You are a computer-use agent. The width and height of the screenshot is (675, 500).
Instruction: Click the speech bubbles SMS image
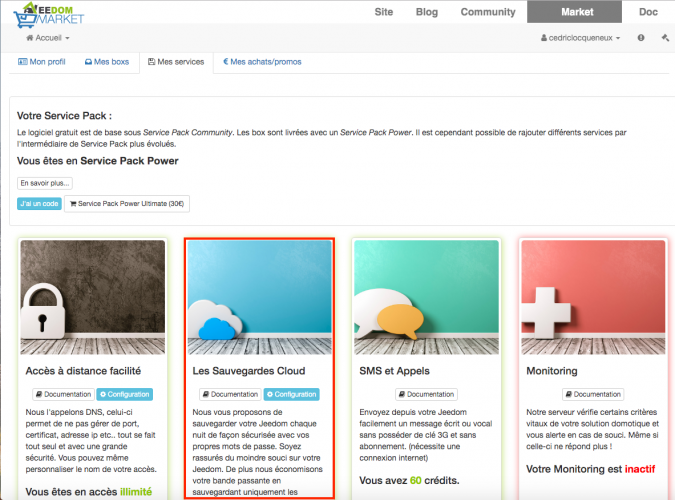tap(426, 297)
